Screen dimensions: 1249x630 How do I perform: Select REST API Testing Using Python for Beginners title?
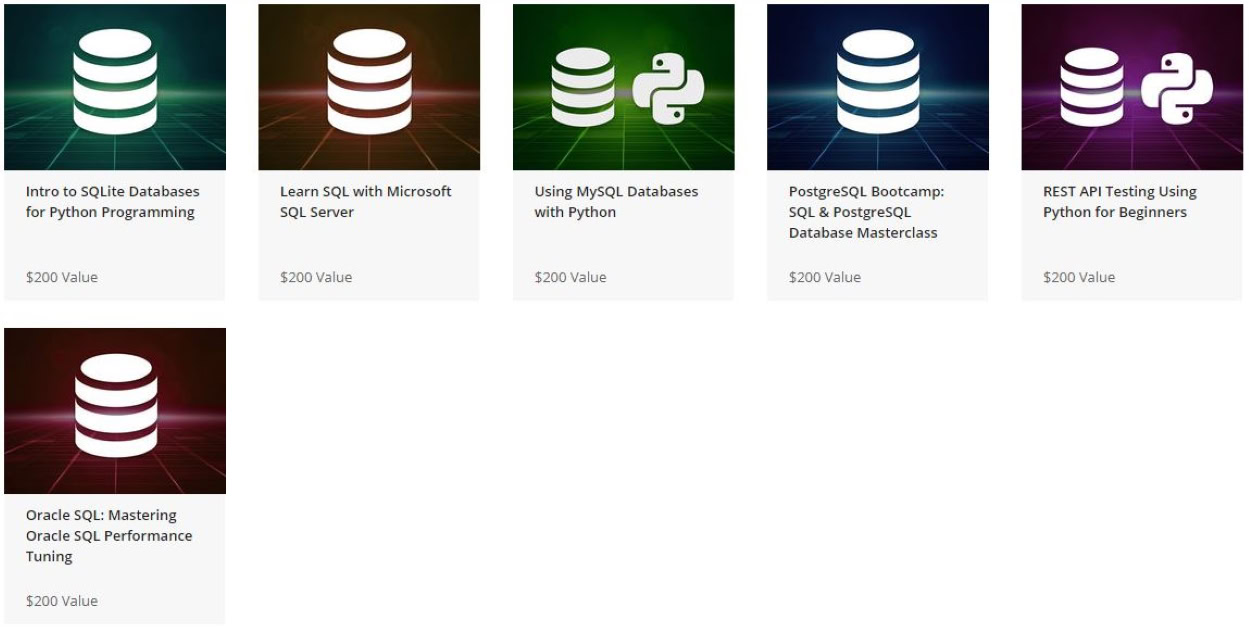click(x=1119, y=202)
